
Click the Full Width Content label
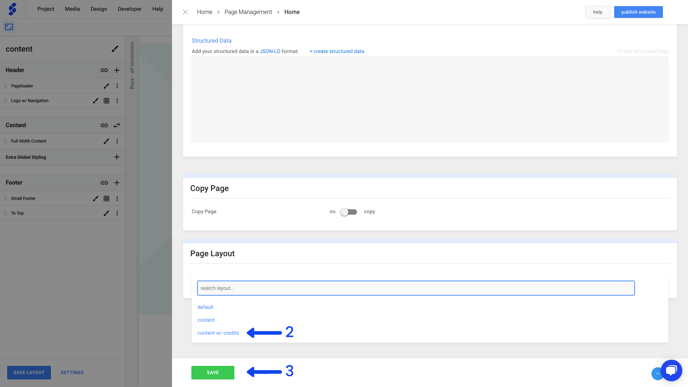coord(29,141)
